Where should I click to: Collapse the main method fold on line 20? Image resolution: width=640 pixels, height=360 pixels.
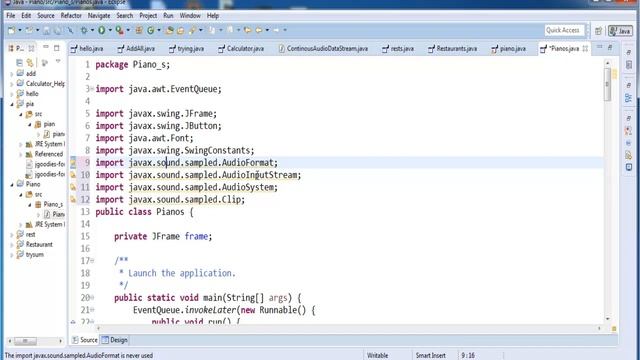point(92,298)
